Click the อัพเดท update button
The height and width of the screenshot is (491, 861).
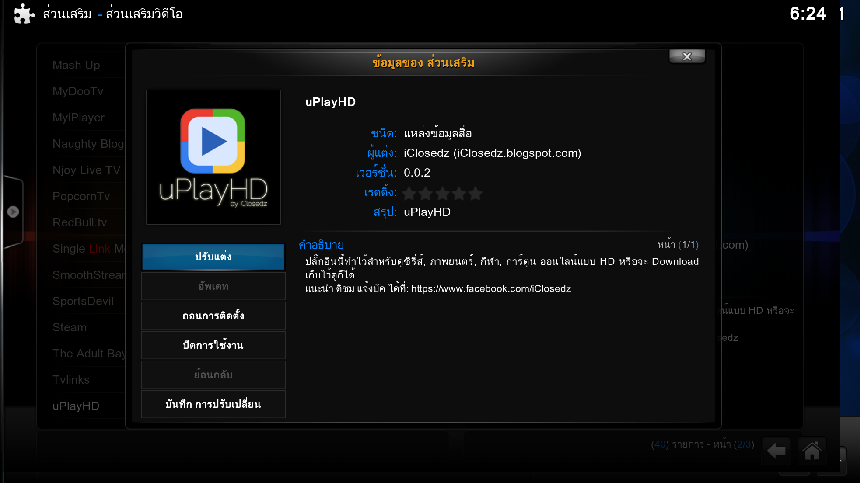click(213, 286)
